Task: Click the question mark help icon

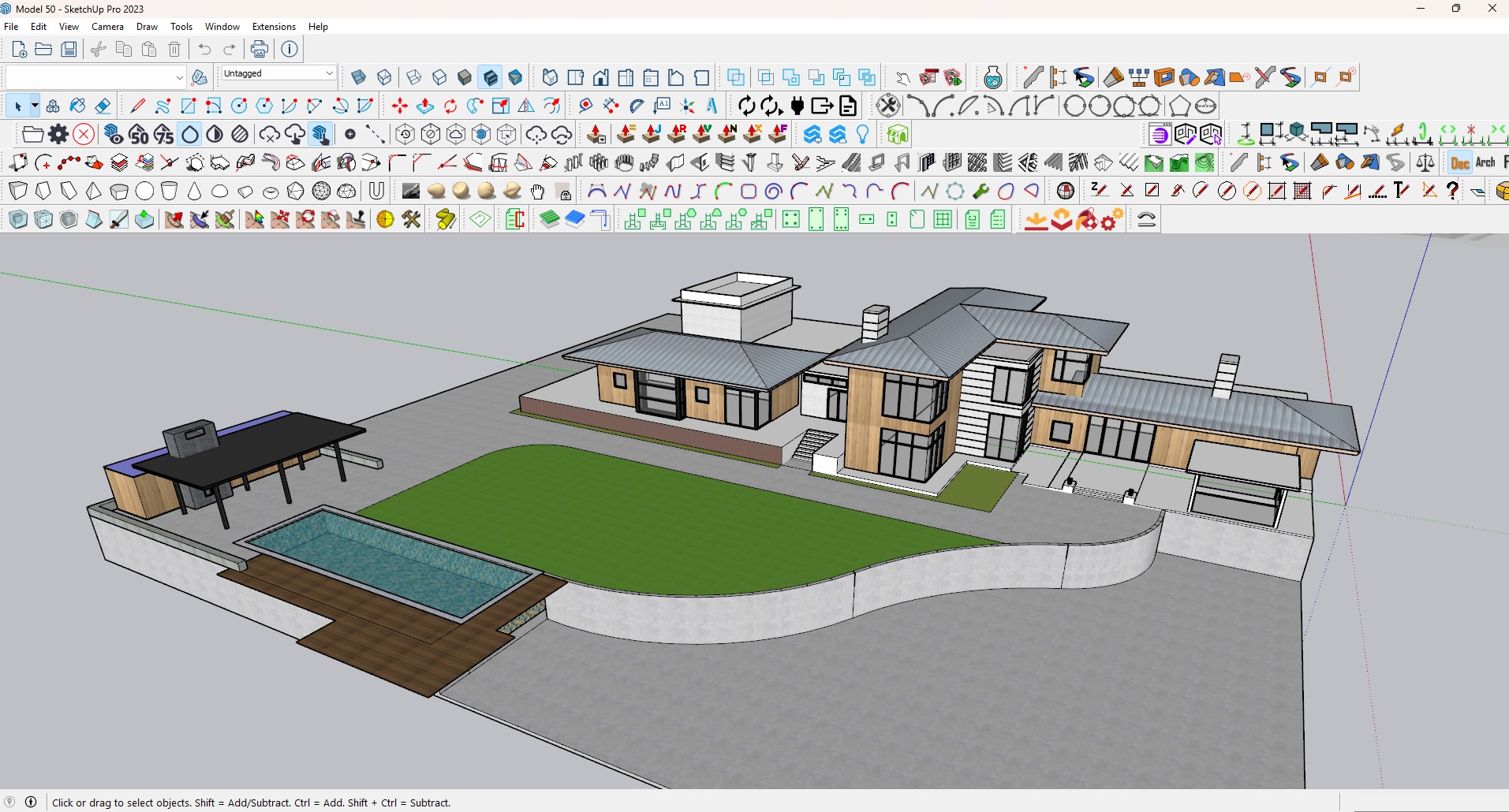Action: [x=1452, y=191]
